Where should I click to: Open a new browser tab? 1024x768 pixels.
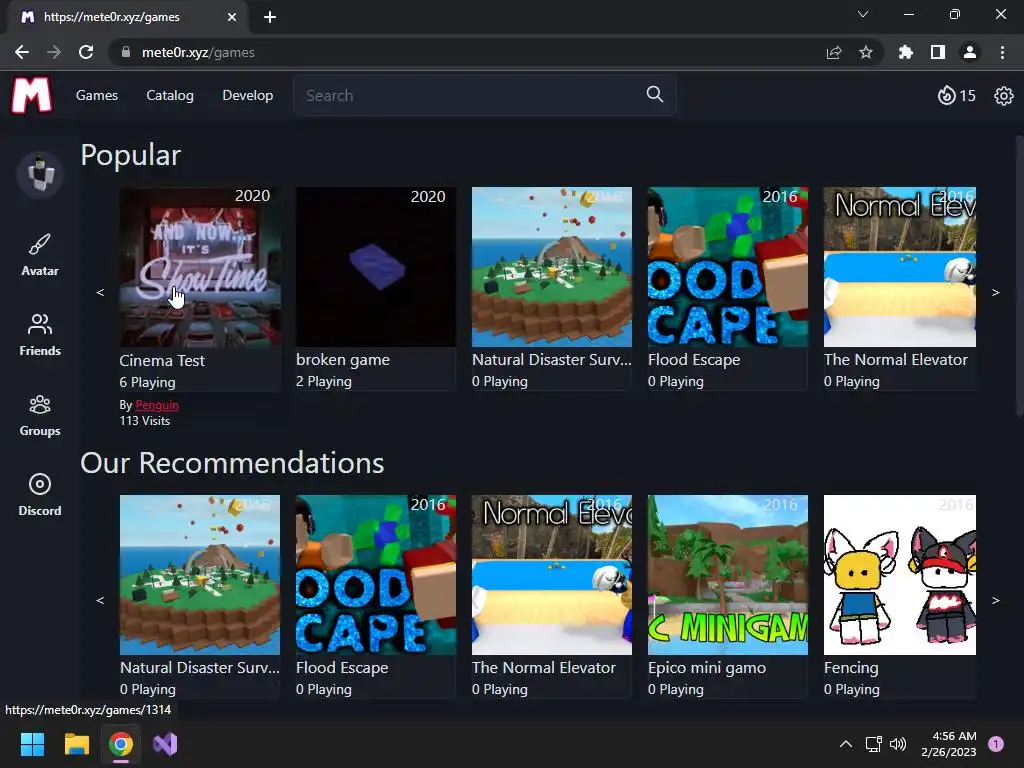270,17
